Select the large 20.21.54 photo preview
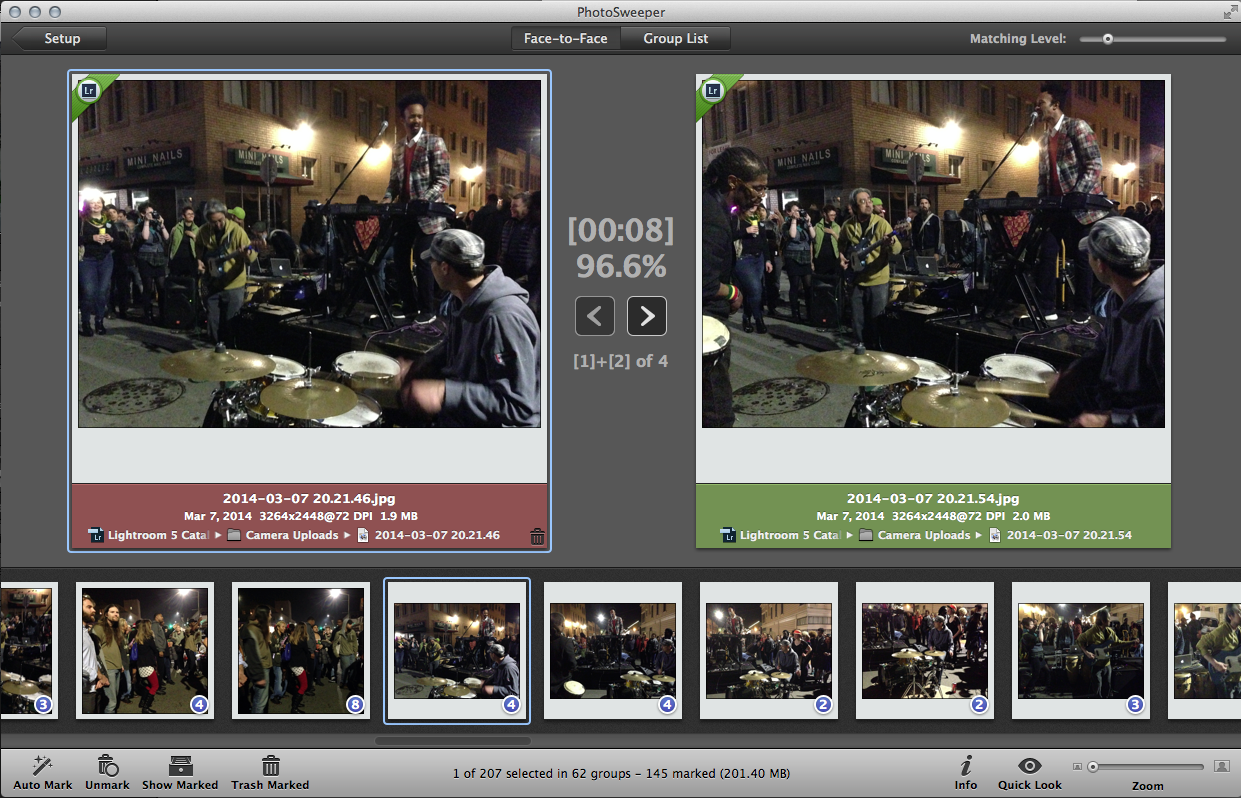This screenshot has width=1241, height=798. [933, 254]
